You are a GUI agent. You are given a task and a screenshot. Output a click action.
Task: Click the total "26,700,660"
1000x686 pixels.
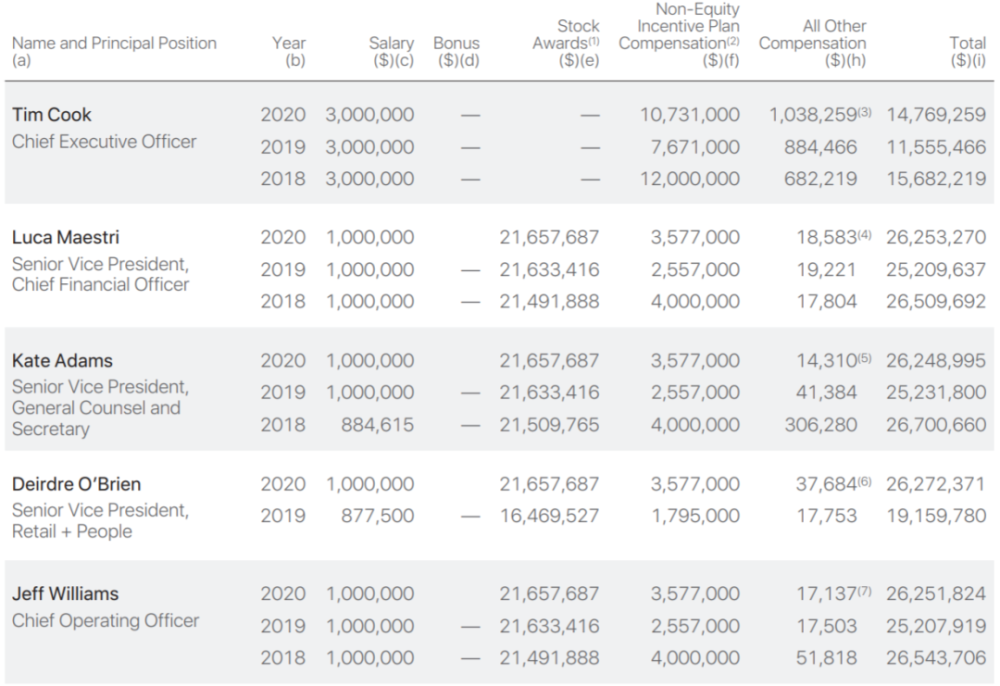(936, 425)
